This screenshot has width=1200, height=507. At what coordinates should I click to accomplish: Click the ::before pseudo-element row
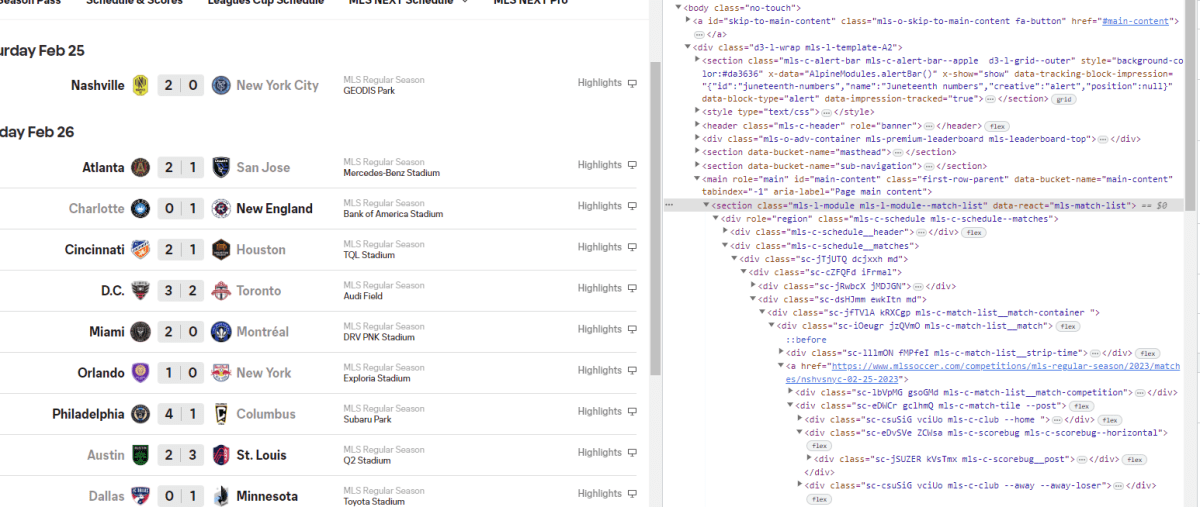[804, 339]
